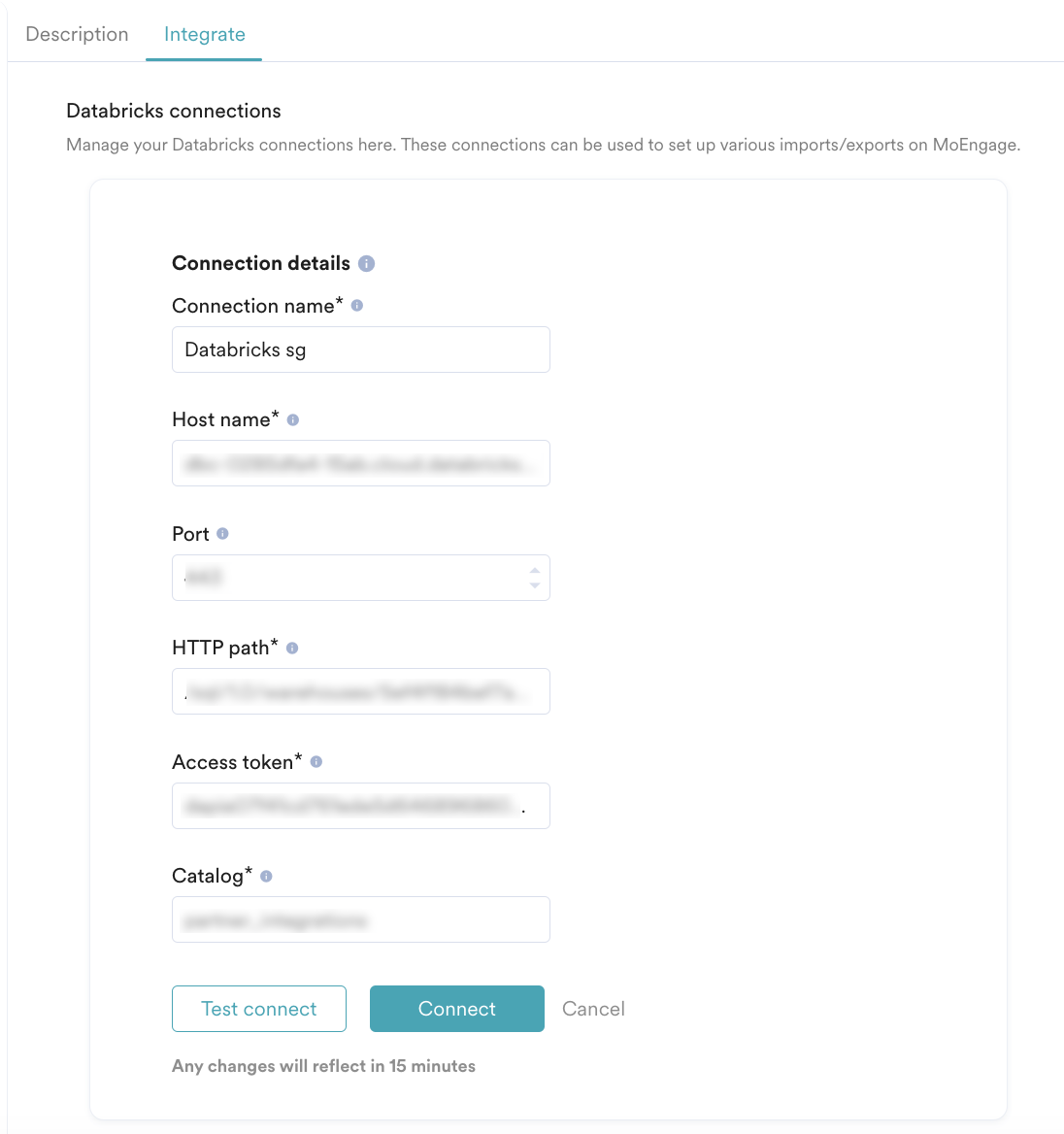The width and height of the screenshot is (1064, 1134).
Task: Select the Integrate tab
Action: (x=204, y=34)
